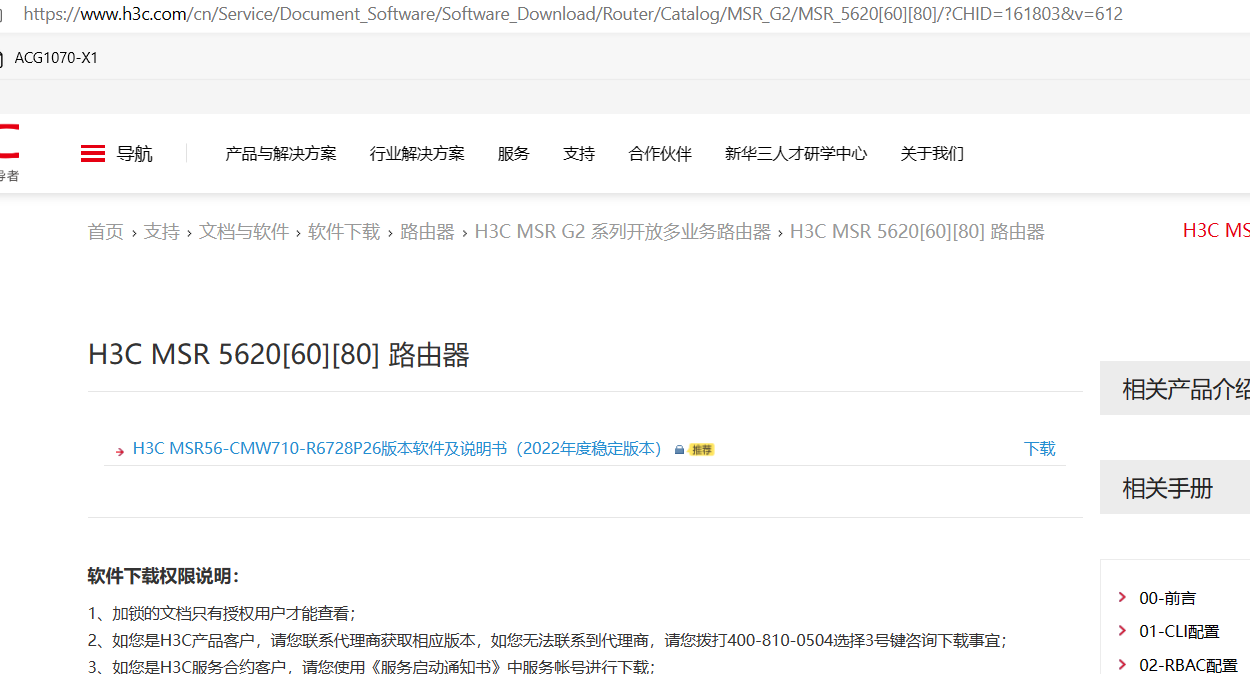Select the 相关产品介绍 panel header

click(1175, 389)
